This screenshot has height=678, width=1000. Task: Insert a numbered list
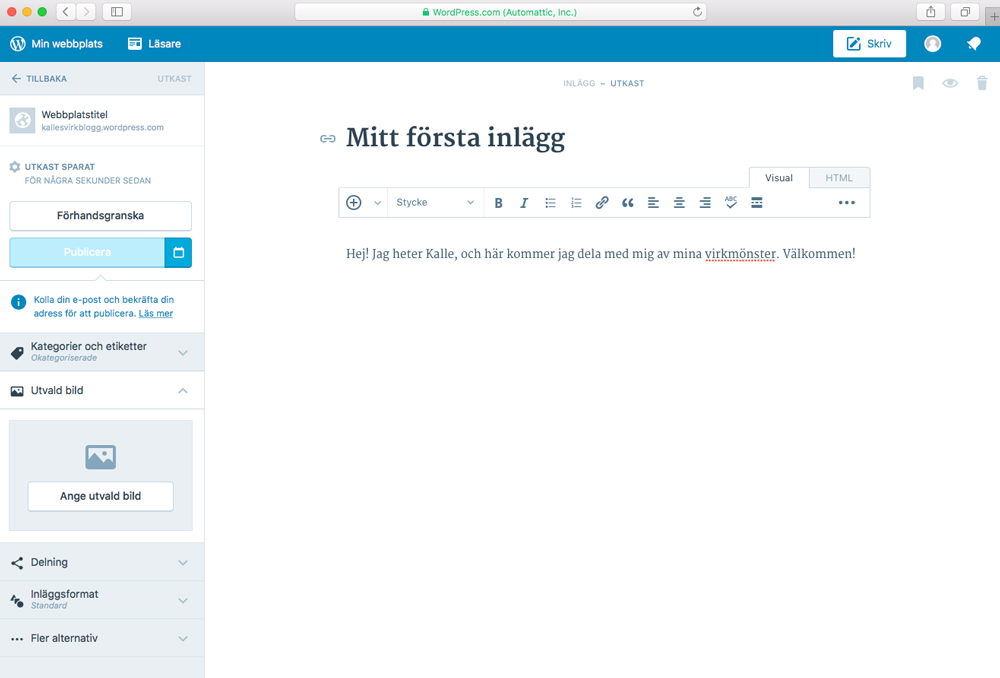[576, 203]
